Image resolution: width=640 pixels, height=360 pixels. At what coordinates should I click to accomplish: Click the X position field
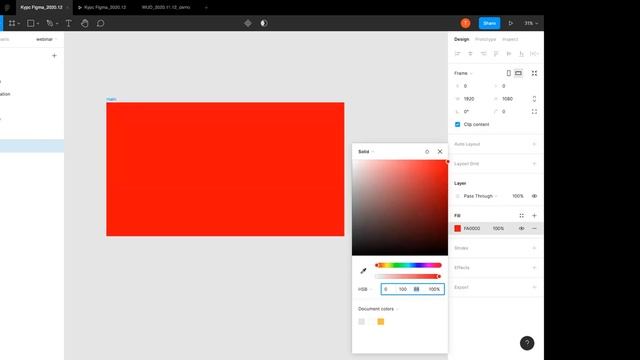pyautogui.click(x=471, y=86)
